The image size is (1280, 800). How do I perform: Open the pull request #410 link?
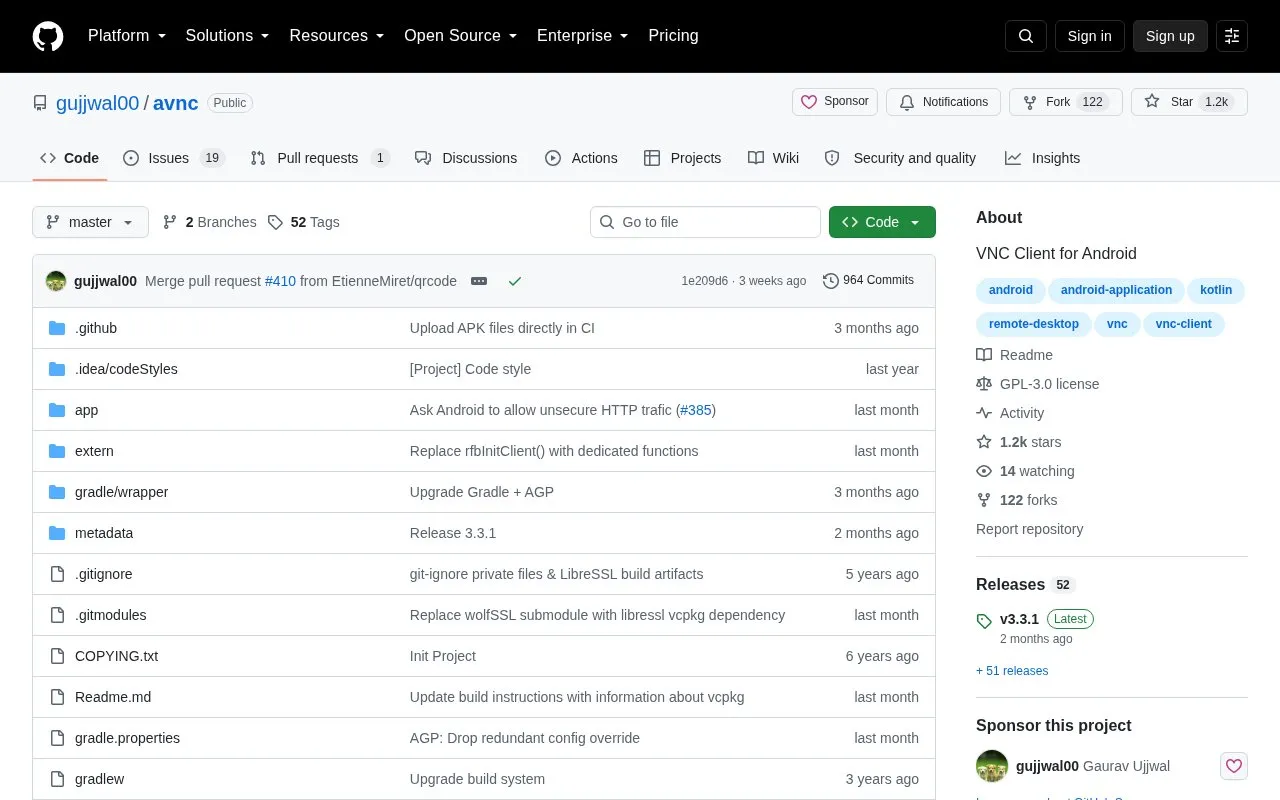click(x=280, y=281)
